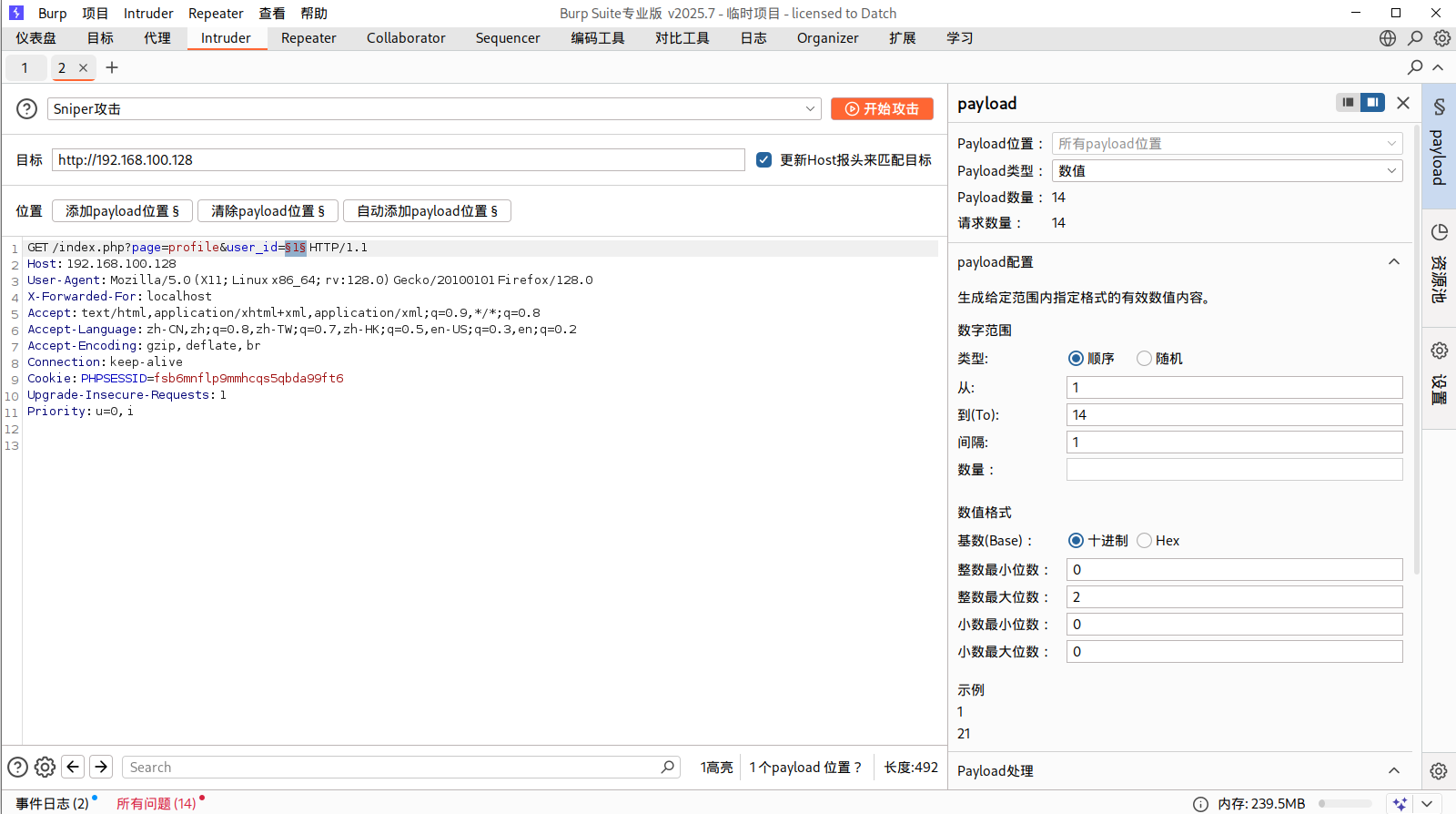Click the 到(To) value field
Screen dimensions: 1456x814
(1235, 414)
